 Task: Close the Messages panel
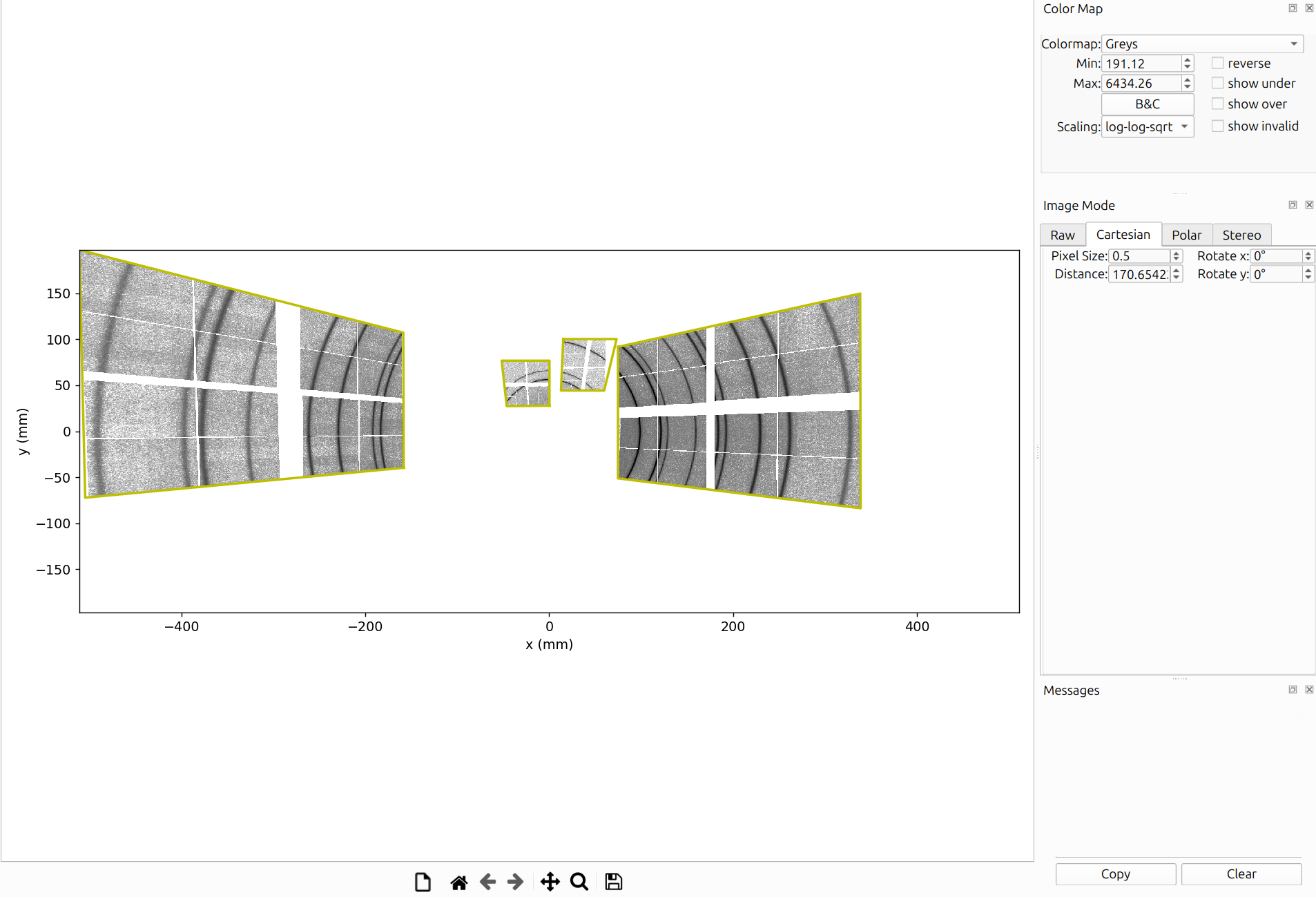(1309, 690)
